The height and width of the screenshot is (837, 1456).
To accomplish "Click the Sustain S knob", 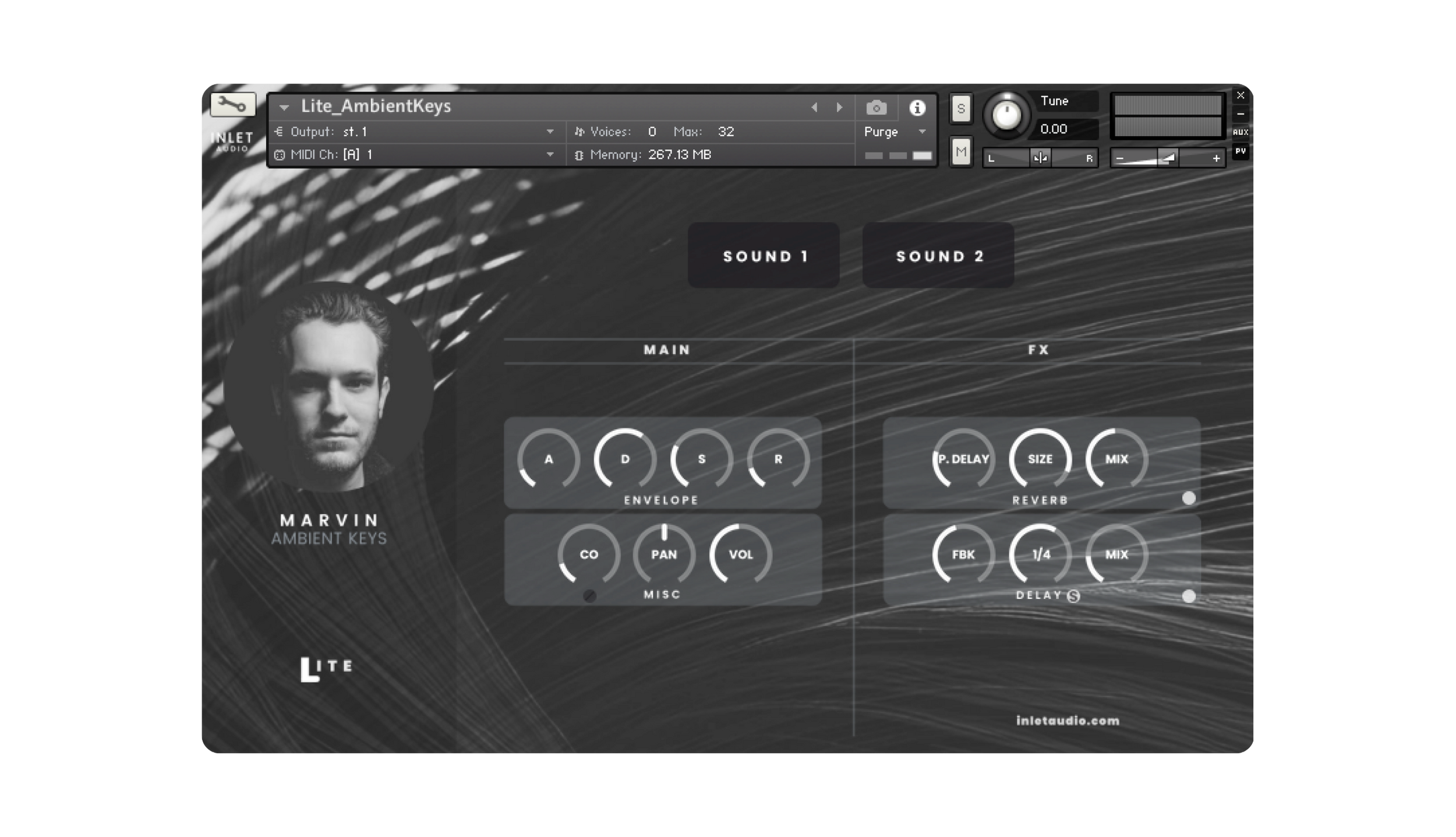I will [x=701, y=459].
